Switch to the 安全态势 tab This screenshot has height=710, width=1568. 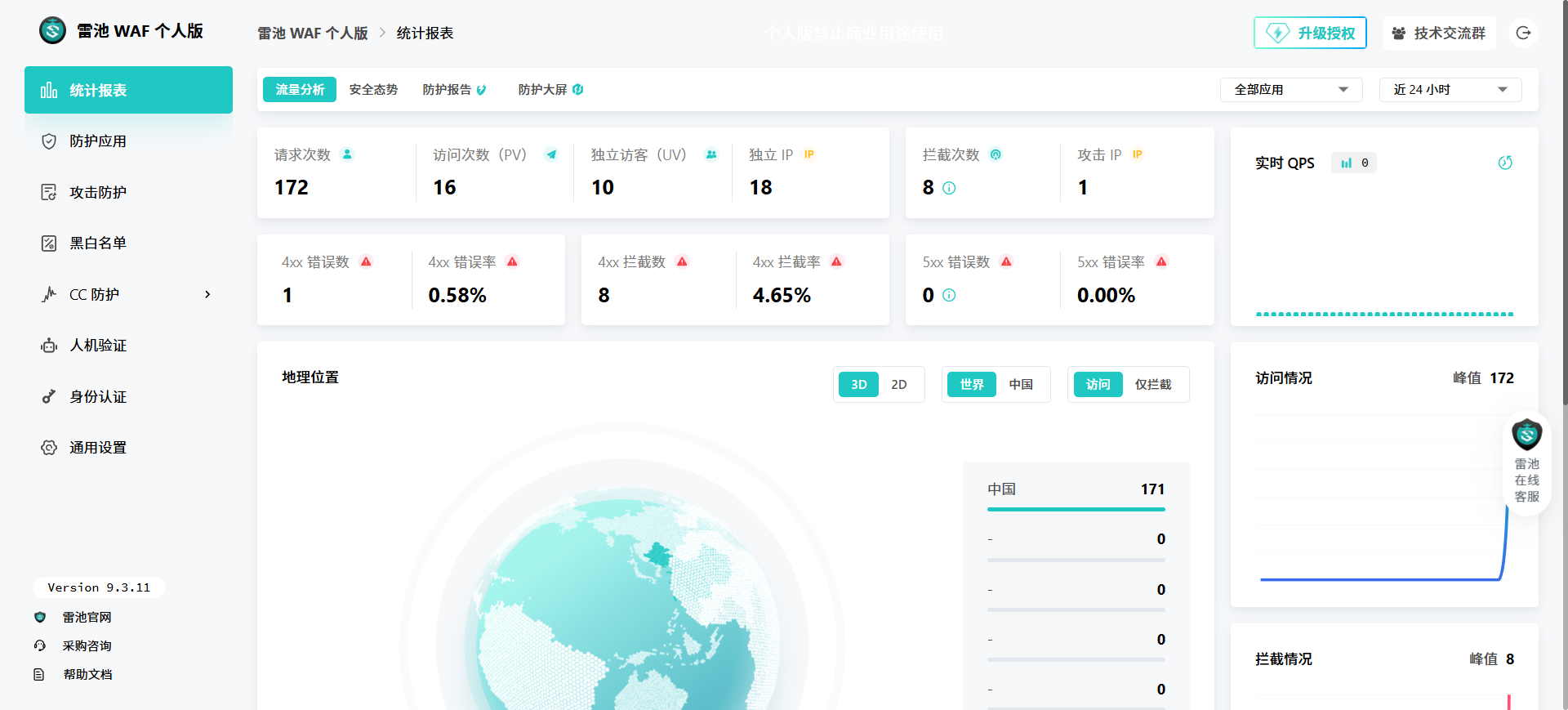(373, 90)
